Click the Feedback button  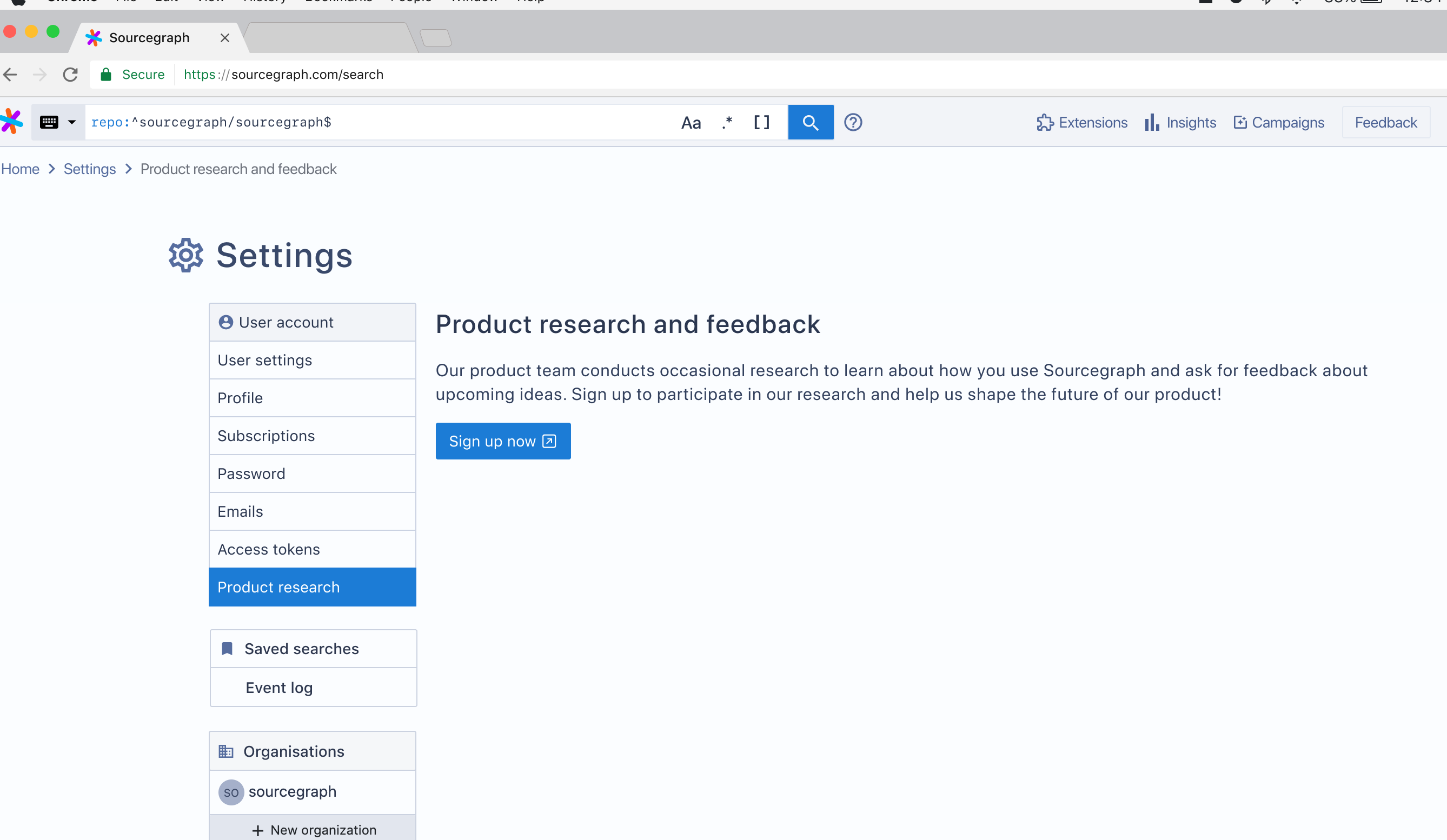[1385, 122]
